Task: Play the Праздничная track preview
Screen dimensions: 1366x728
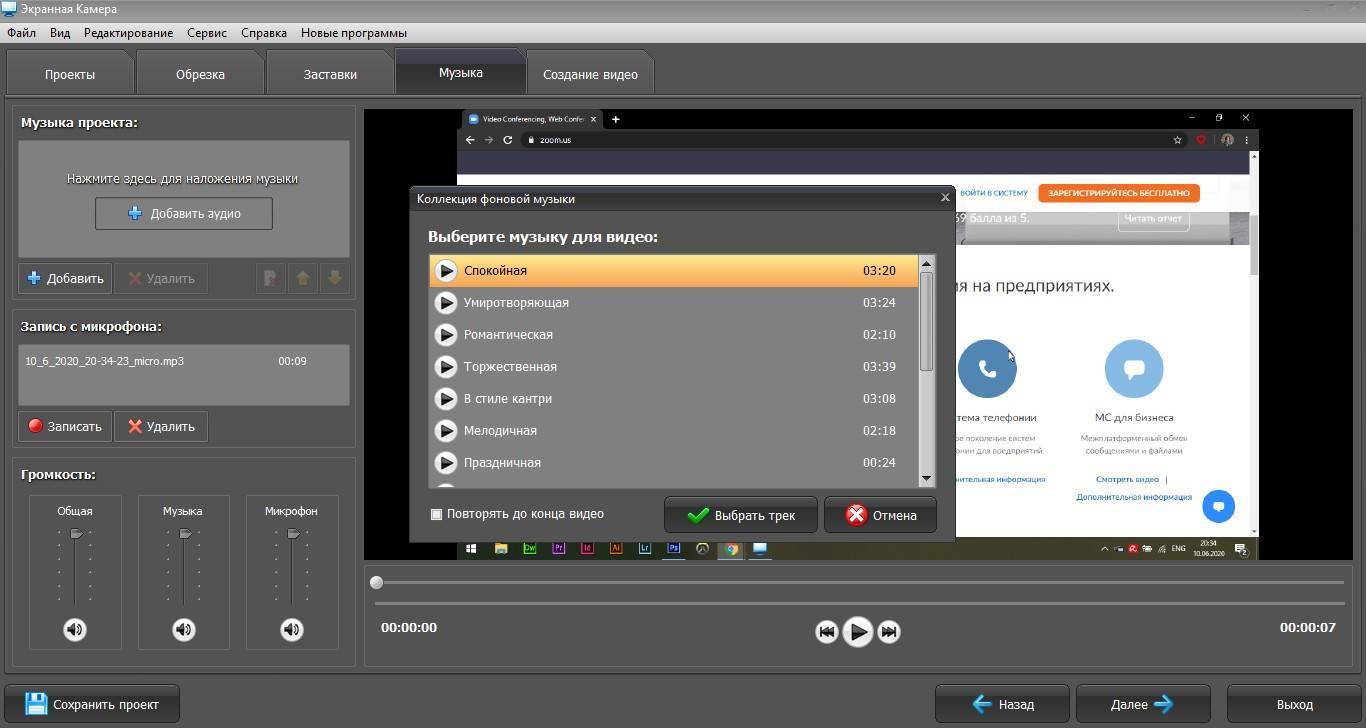Action: coord(446,463)
